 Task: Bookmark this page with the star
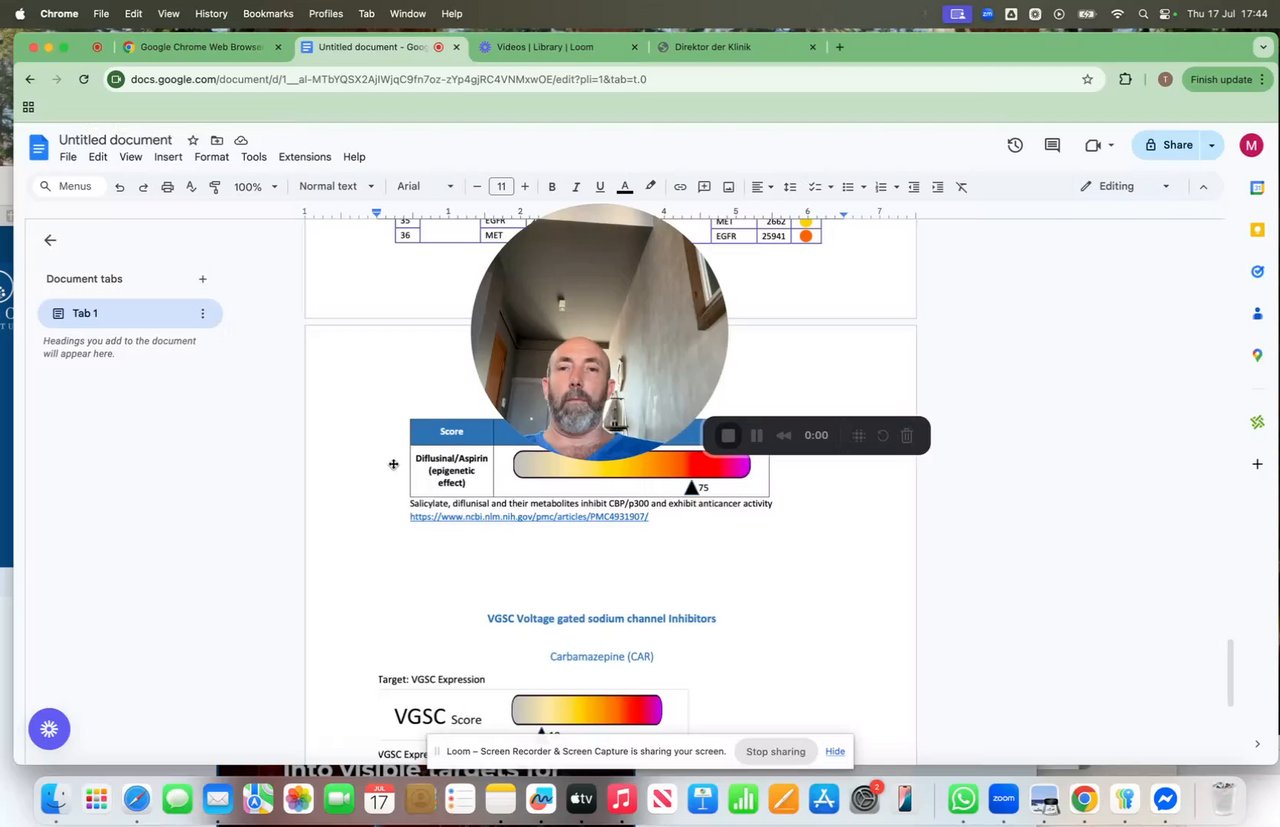(x=1088, y=80)
